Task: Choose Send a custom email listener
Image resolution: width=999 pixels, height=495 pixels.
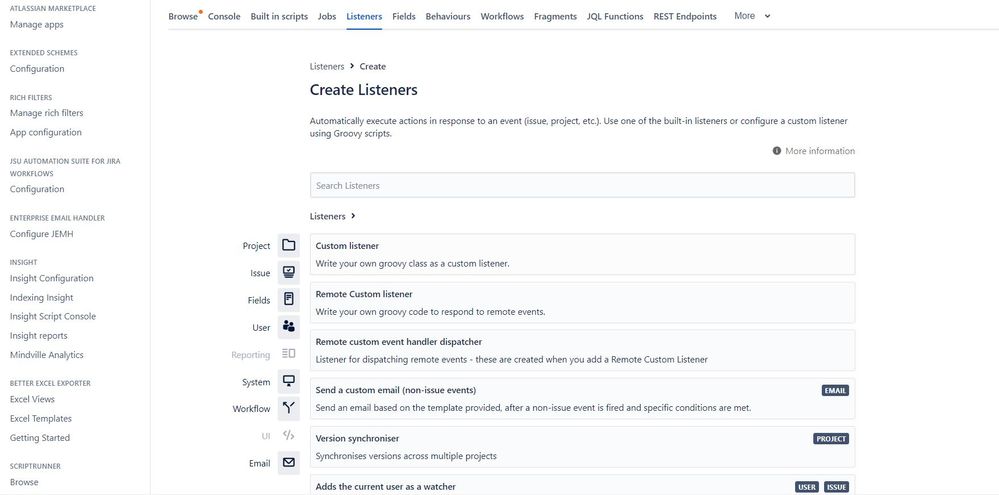Action: point(582,399)
